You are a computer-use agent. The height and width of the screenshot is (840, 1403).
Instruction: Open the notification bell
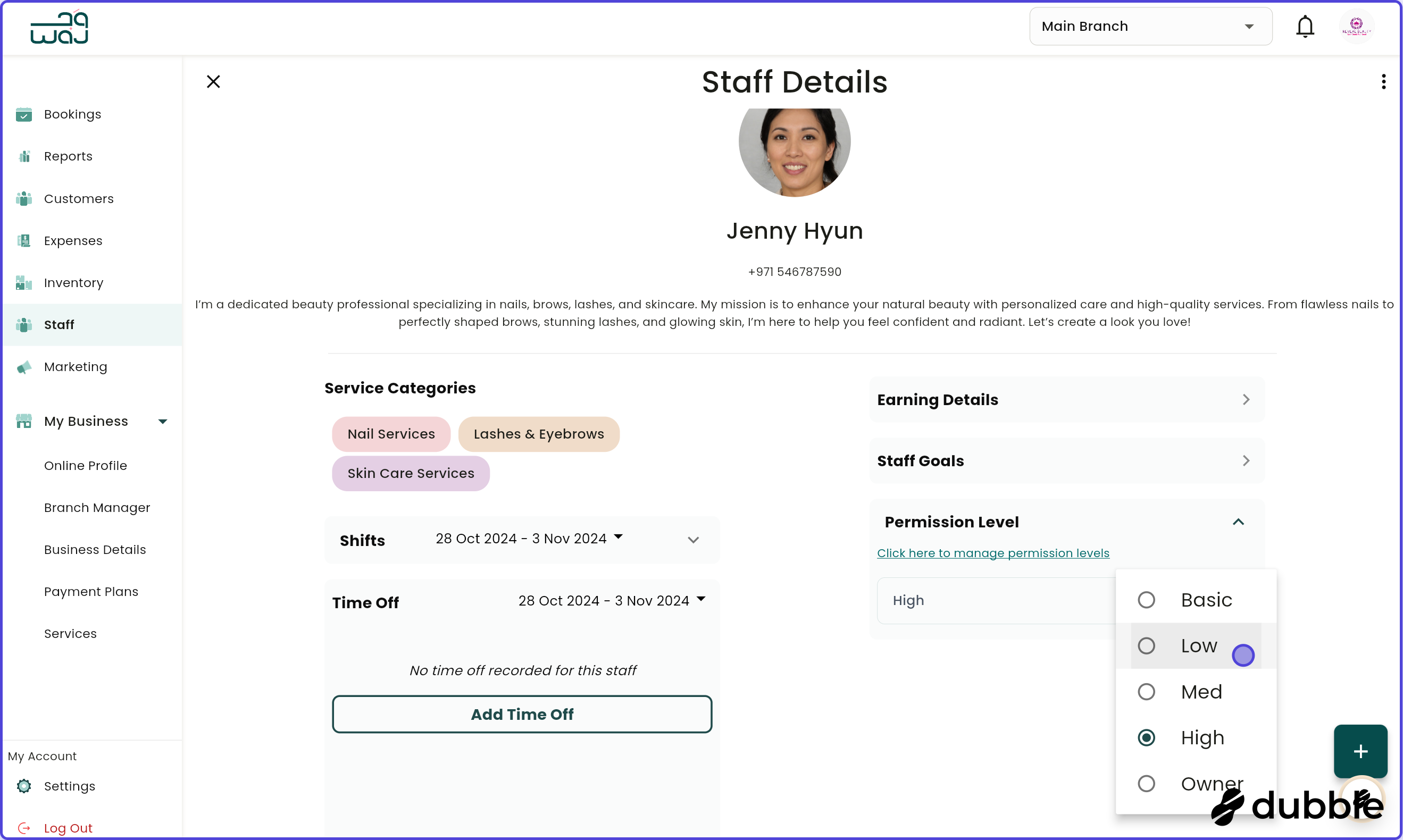(1305, 26)
